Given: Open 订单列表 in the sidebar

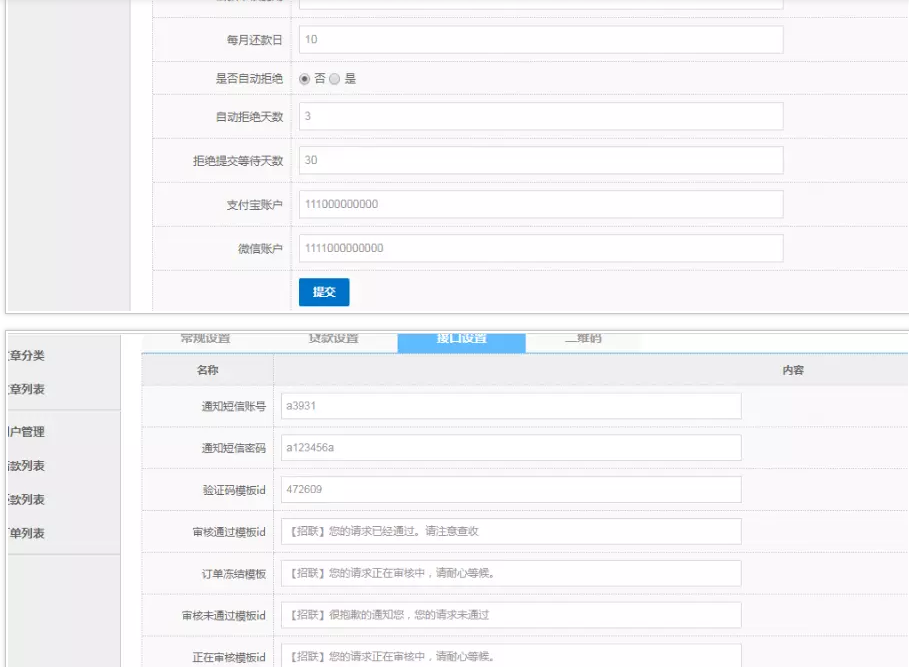Looking at the screenshot, I should point(27,533).
